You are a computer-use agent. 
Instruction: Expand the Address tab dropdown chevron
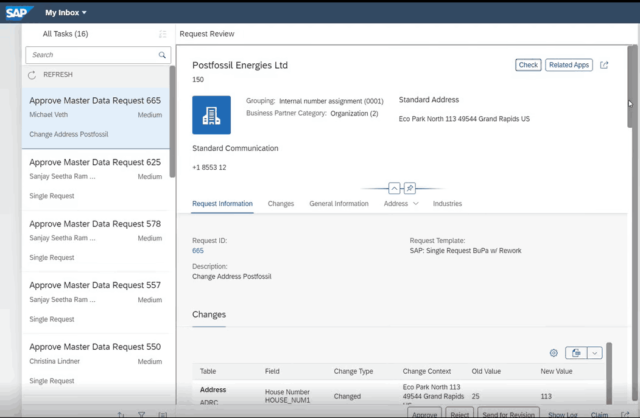click(x=416, y=204)
